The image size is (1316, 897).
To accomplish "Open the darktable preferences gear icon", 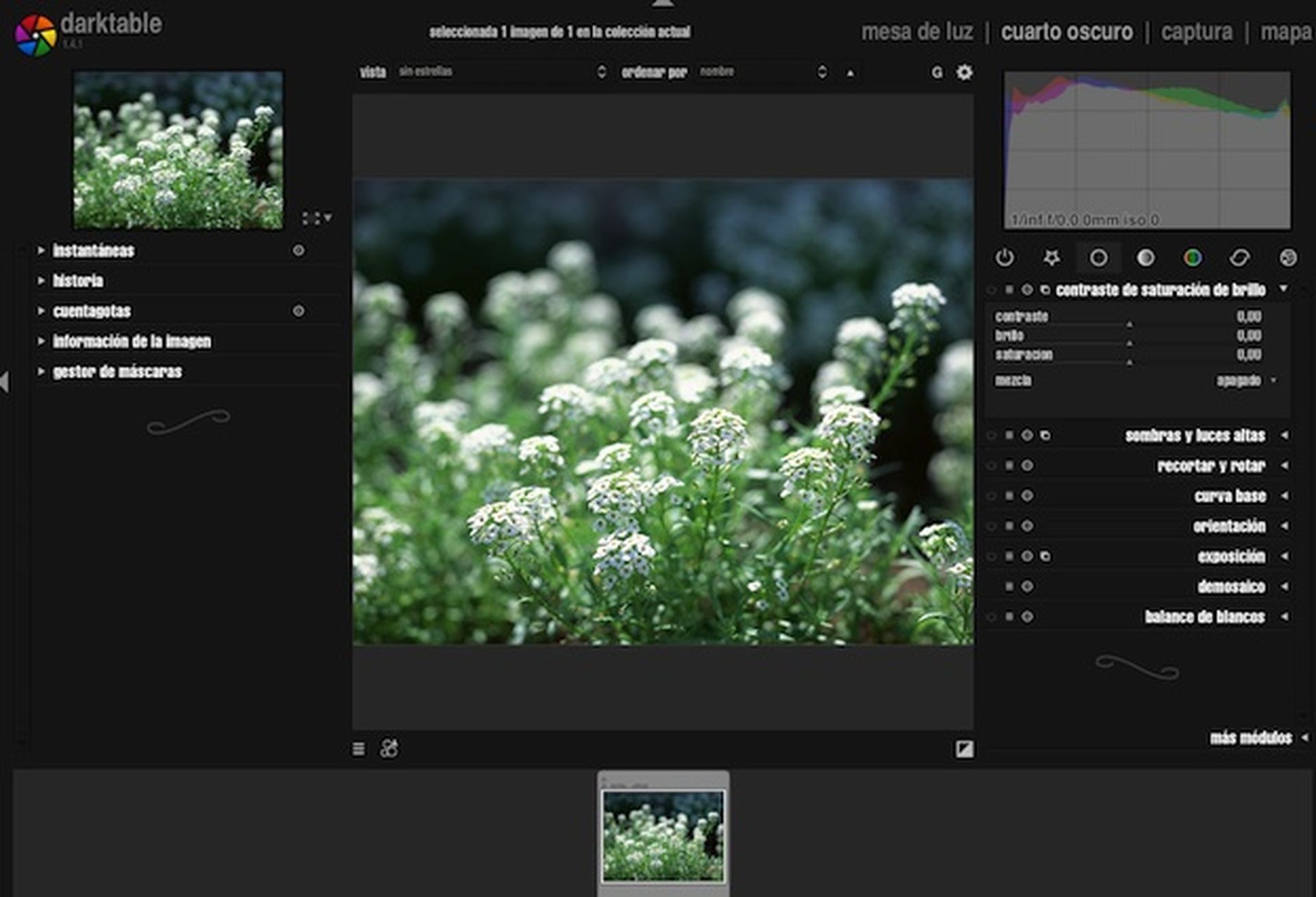I will [964, 72].
